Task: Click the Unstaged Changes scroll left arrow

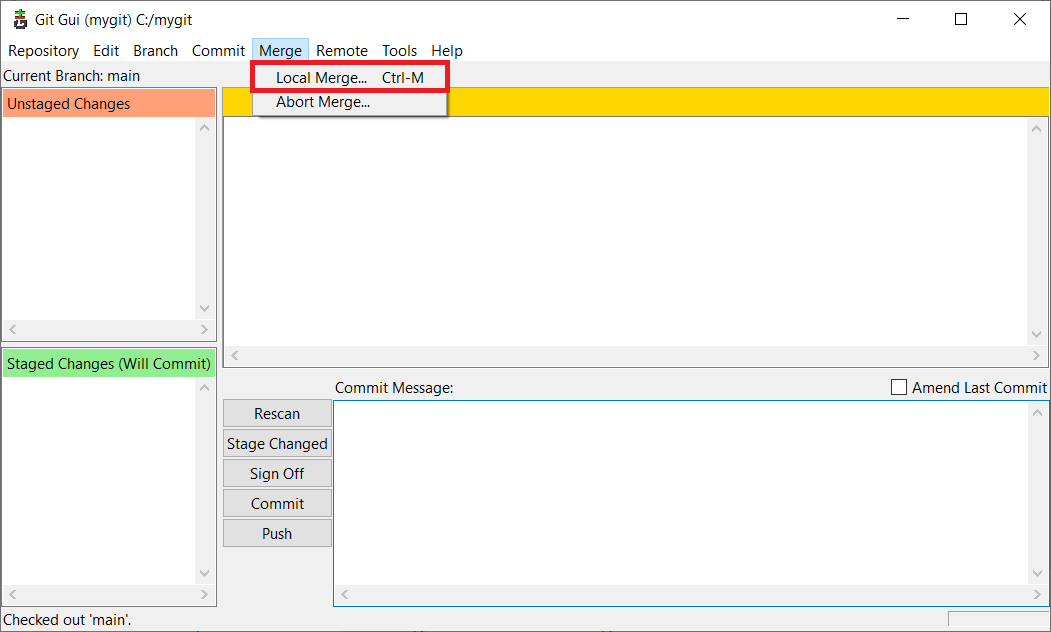Action: [x=12, y=330]
